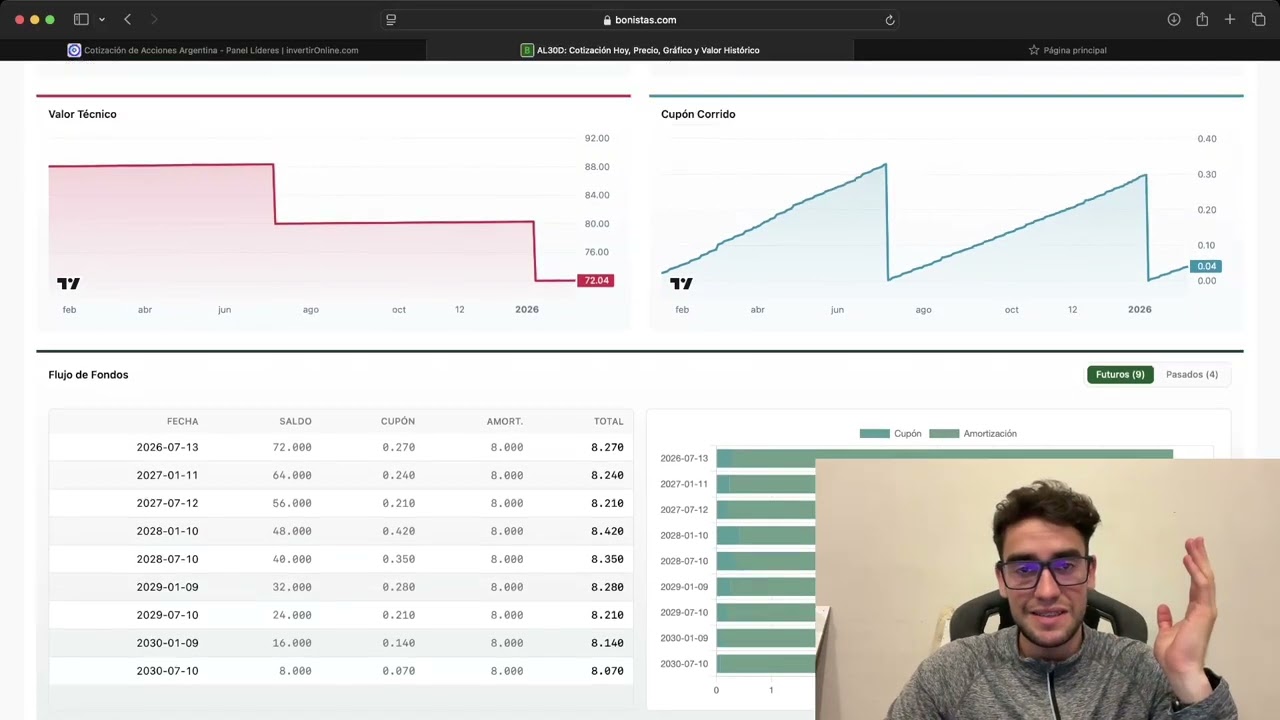Open a new tab with the plus icon
Screen dimensions: 1280x720
click(1230, 19)
